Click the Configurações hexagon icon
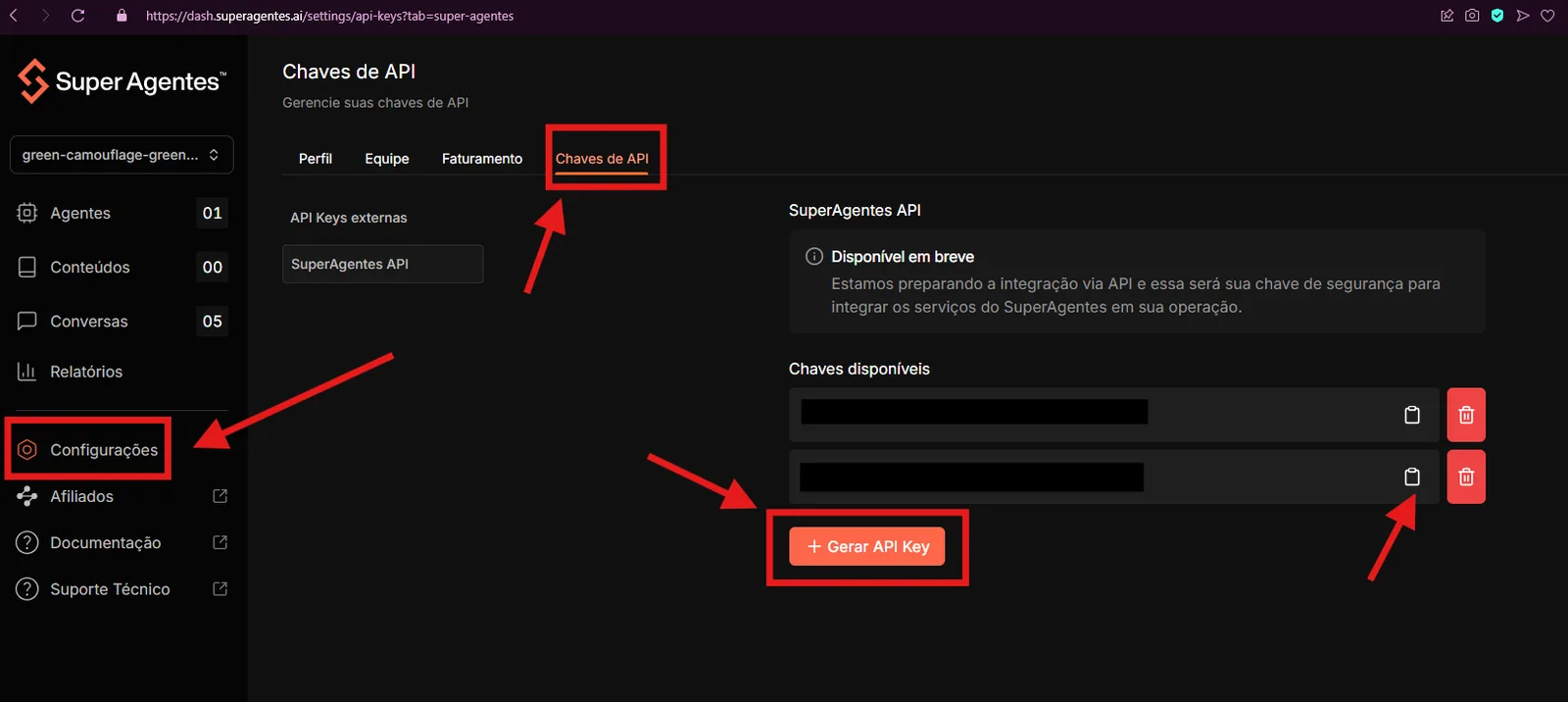1568x702 pixels. [x=27, y=449]
